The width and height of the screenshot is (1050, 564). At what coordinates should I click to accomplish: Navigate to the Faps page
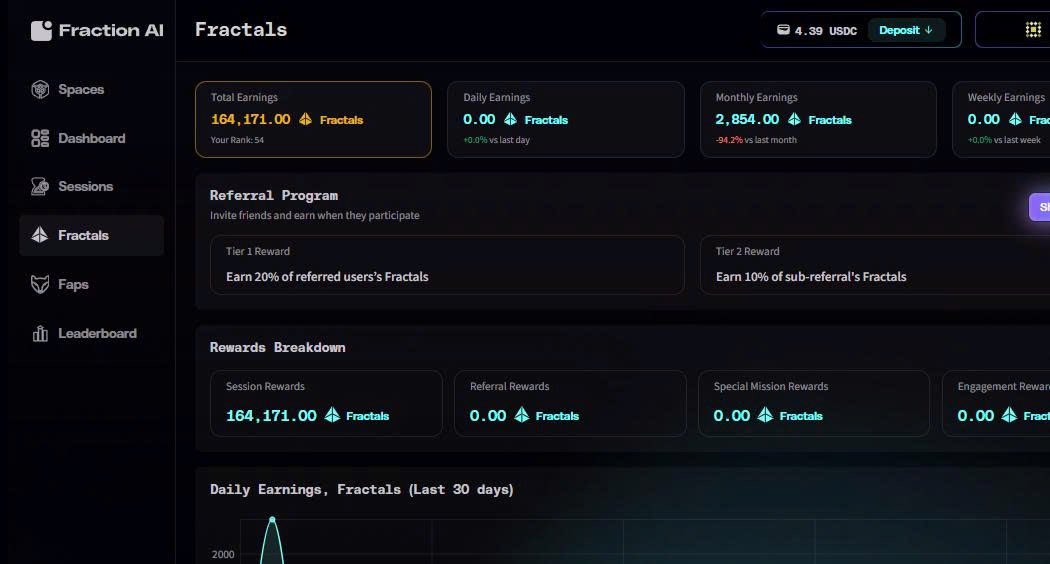pyautogui.click(x=92, y=284)
